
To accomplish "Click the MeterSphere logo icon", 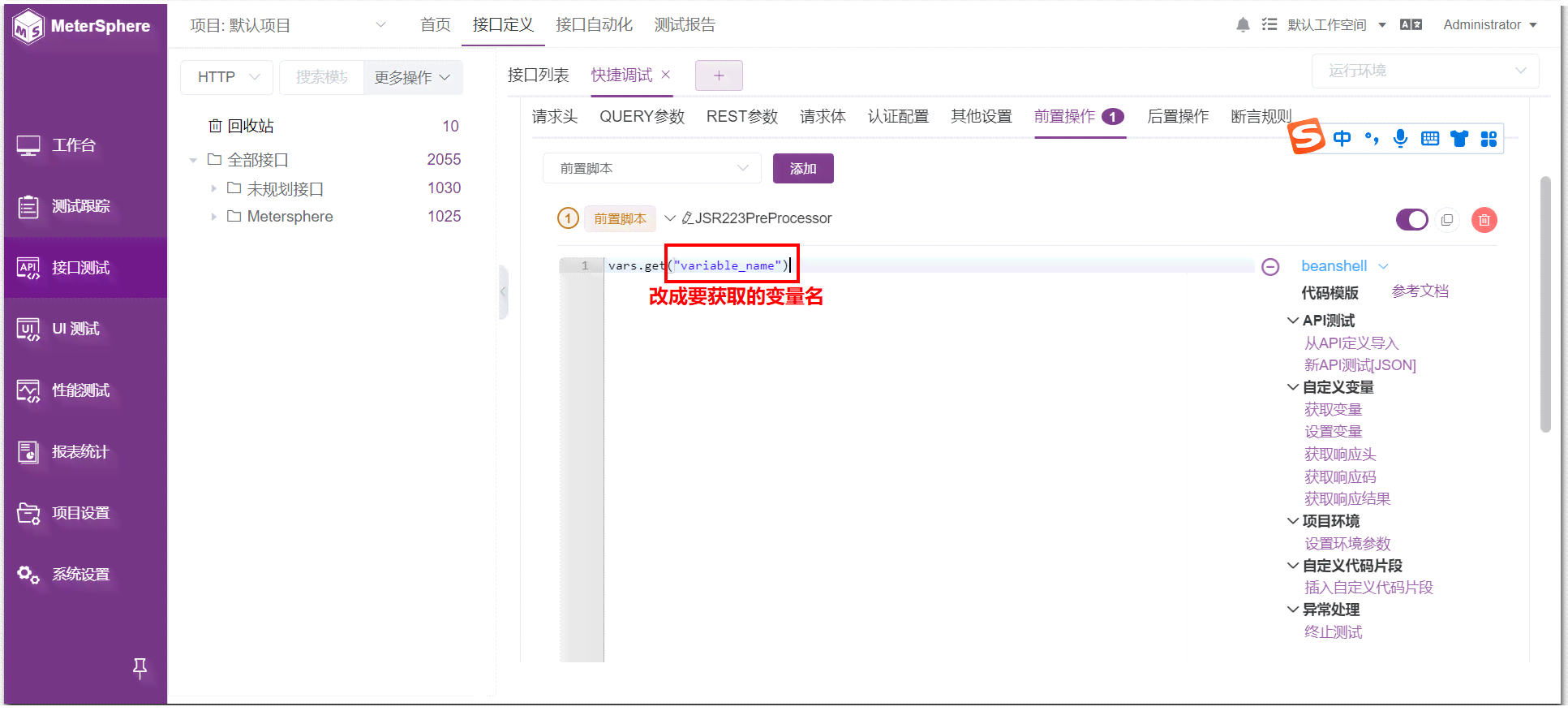I will [28, 26].
